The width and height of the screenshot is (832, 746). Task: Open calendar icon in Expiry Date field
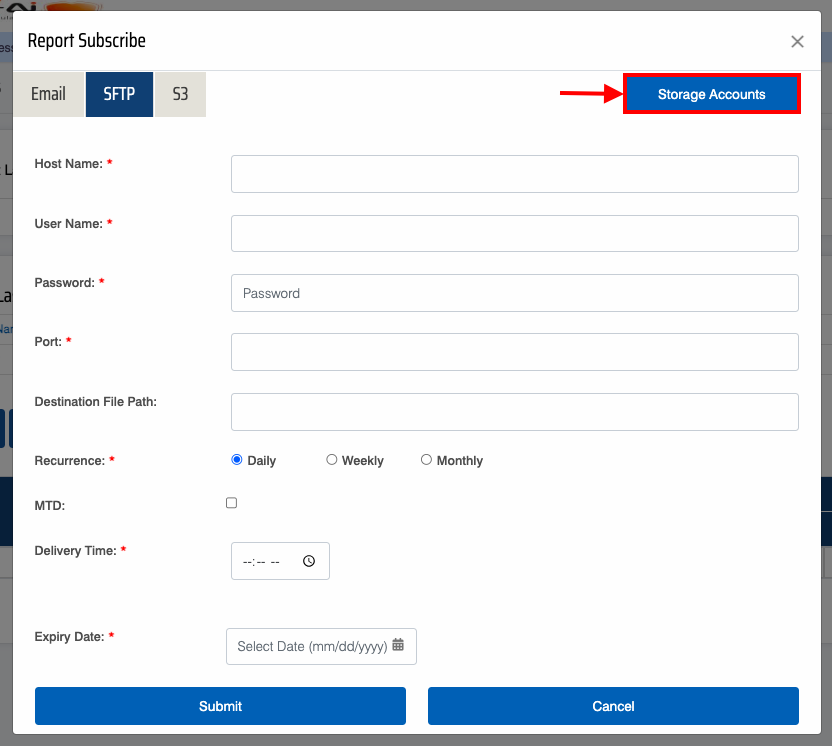click(398, 646)
